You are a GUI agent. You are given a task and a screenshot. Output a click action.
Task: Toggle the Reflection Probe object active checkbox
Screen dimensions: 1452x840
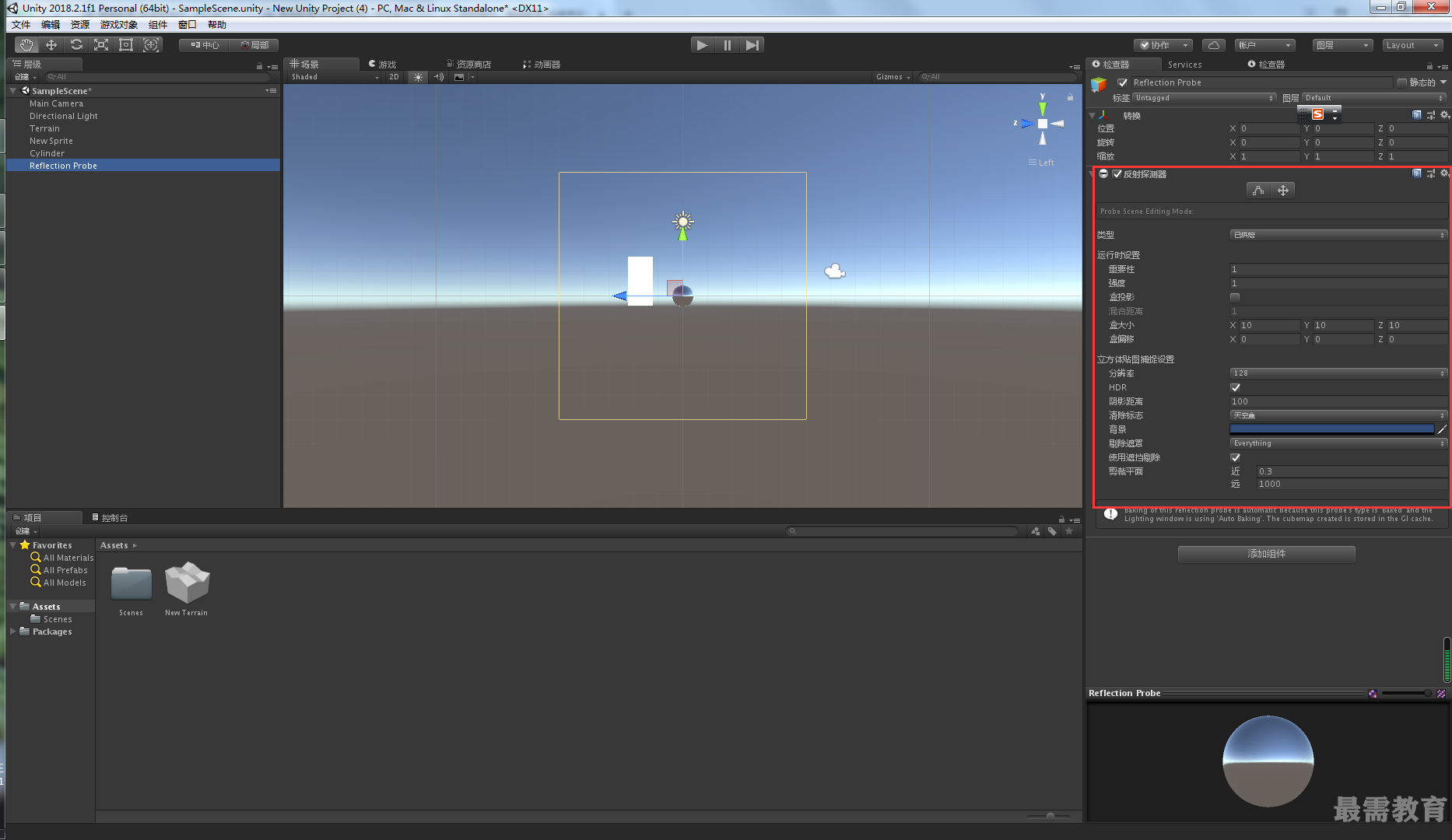(1122, 82)
